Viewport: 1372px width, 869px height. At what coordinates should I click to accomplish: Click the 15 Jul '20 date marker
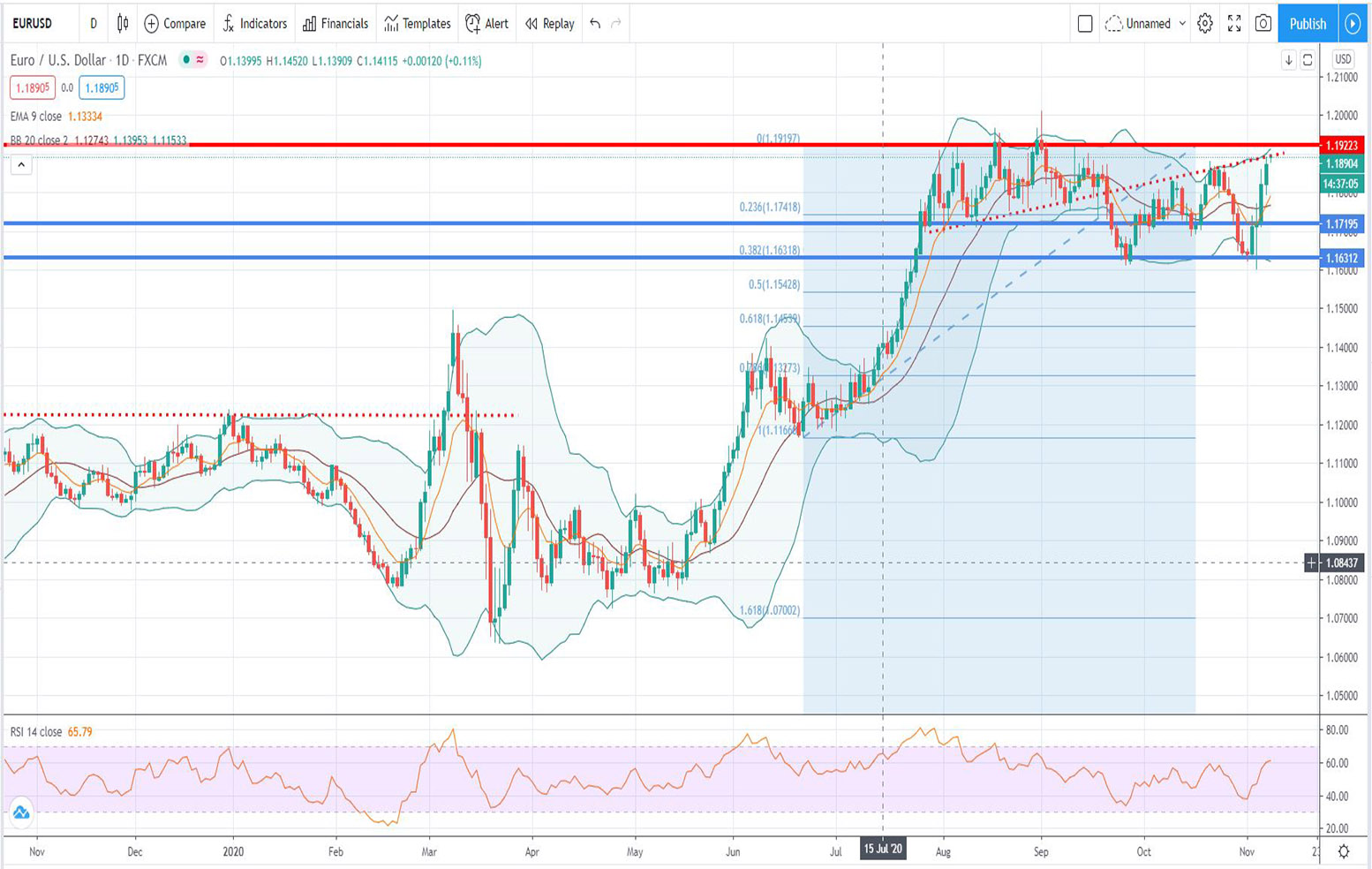pyautogui.click(x=882, y=849)
